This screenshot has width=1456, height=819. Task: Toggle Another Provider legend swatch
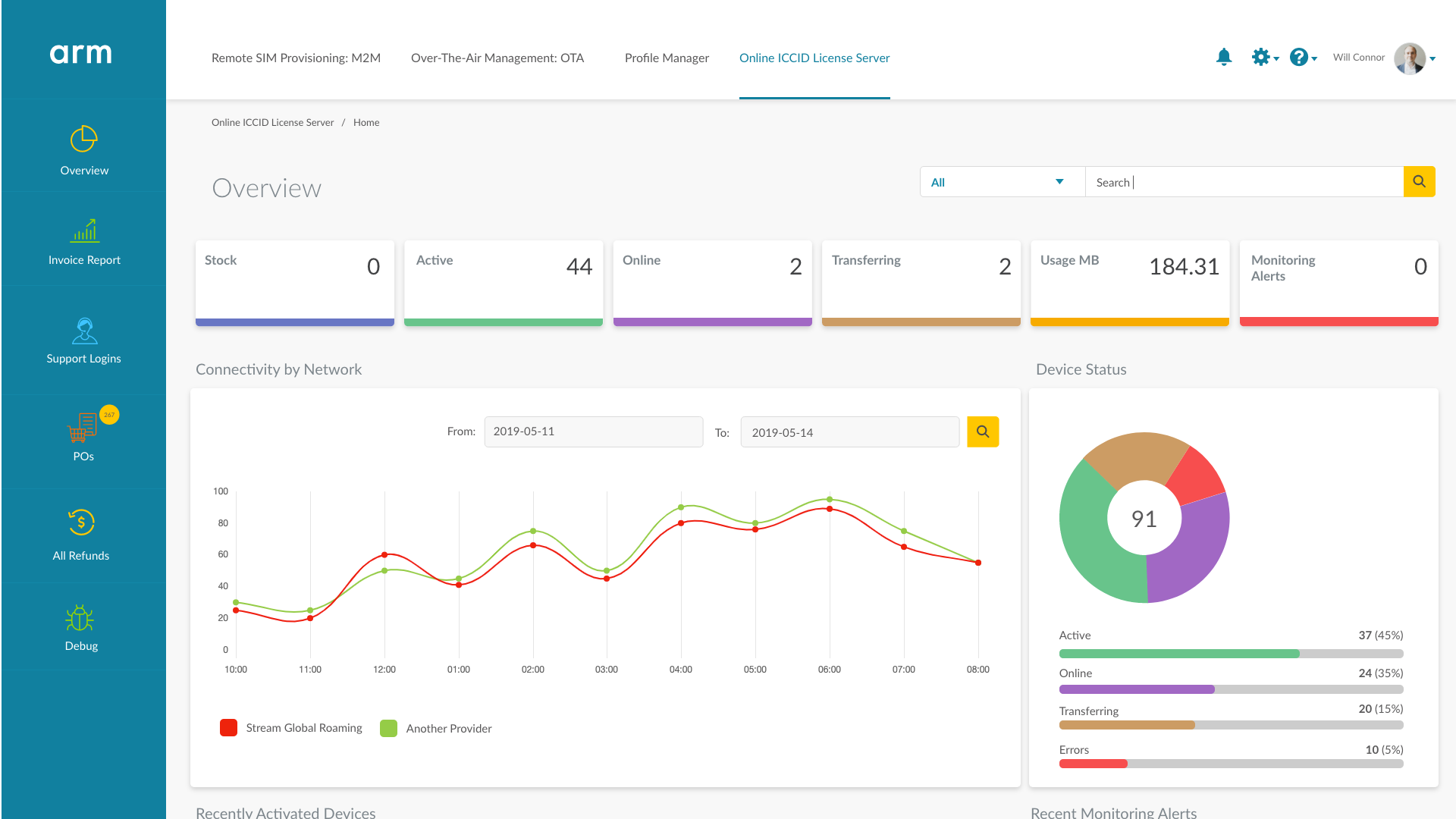click(388, 728)
